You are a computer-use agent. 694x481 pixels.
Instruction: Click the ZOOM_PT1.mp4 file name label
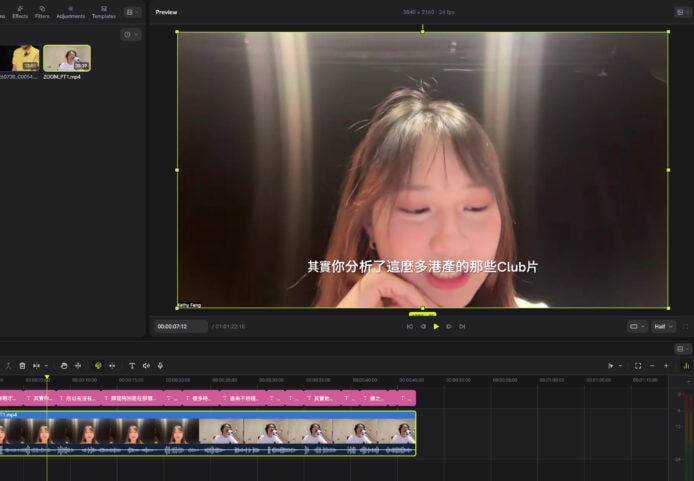click(62, 77)
